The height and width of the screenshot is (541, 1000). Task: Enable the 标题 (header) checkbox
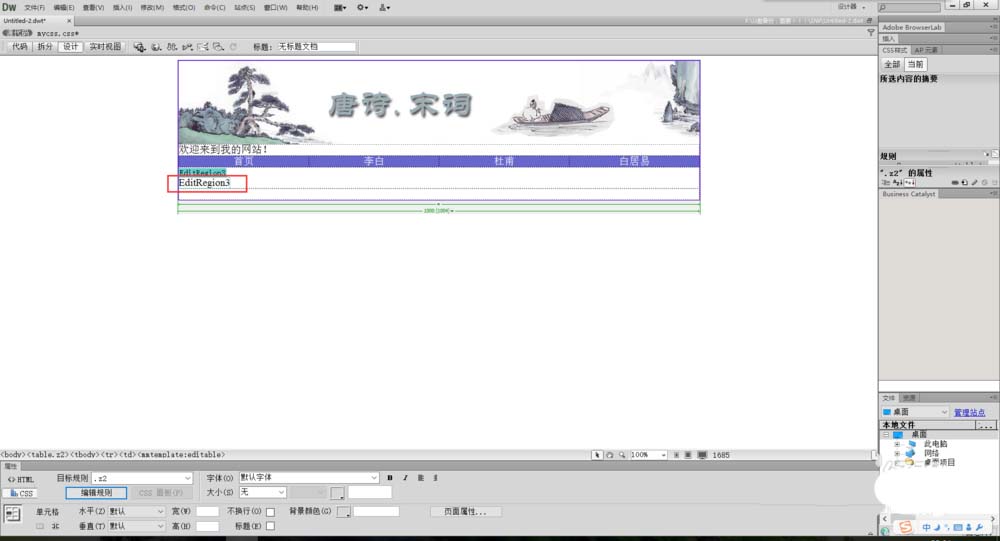pos(270,526)
